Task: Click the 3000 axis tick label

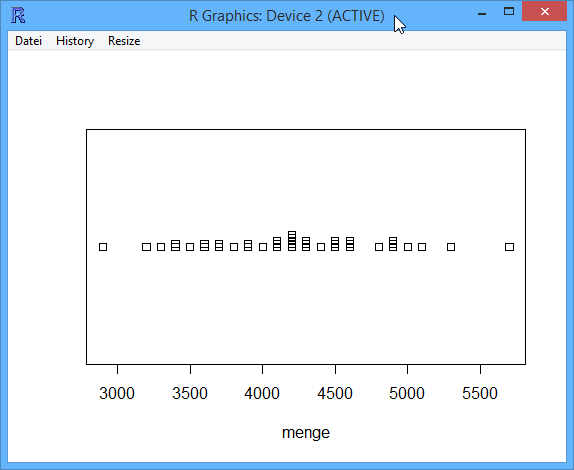Action: coord(117,393)
